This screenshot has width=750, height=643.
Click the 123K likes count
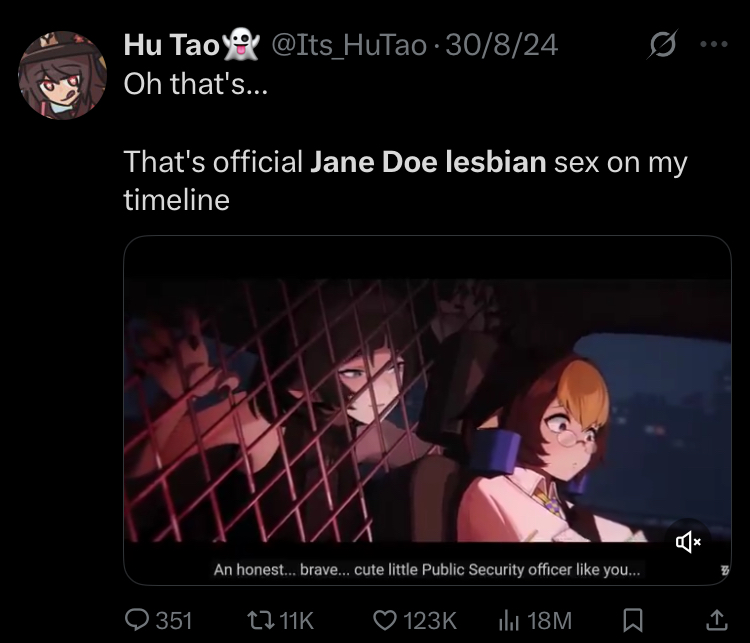[430, 621]
